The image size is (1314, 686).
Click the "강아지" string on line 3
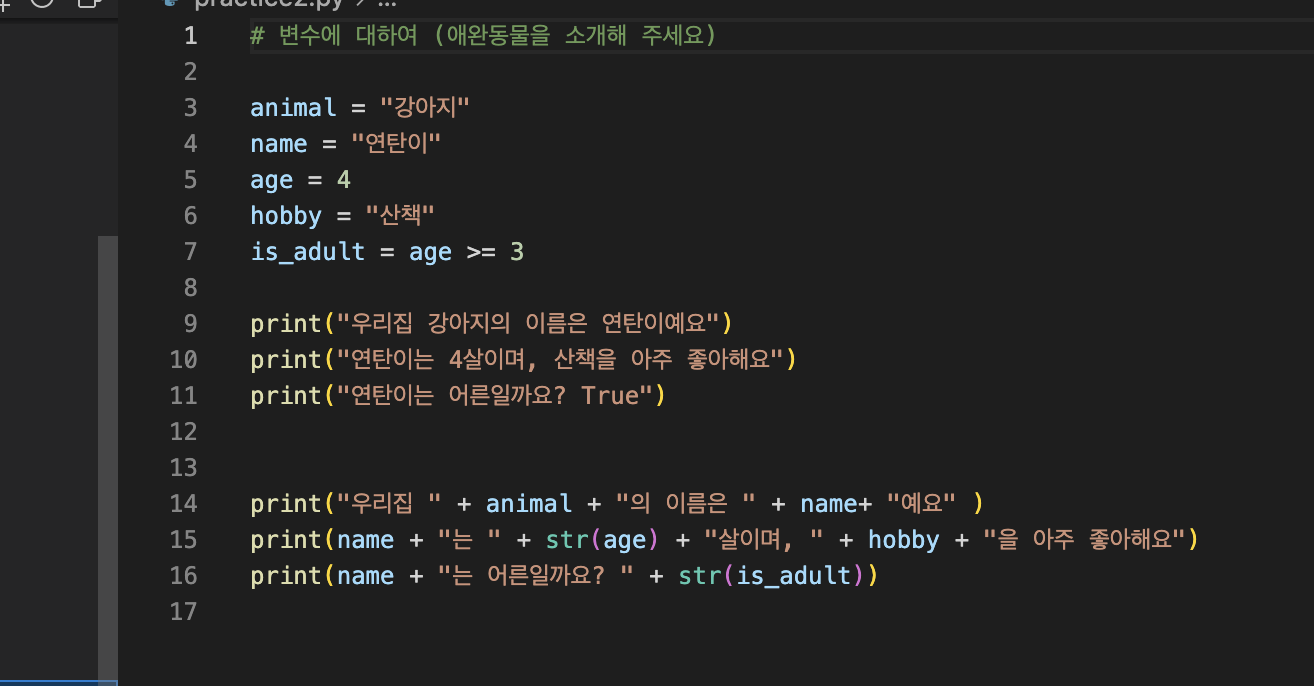[425, 108]
